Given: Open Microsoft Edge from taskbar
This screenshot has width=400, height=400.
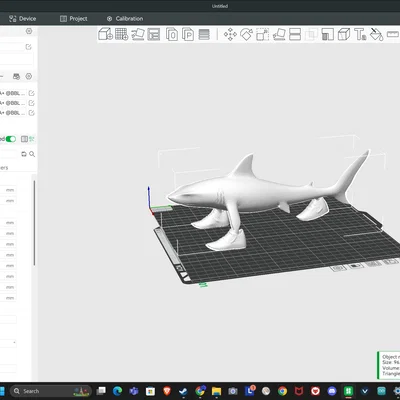Looking at the screenshot, I should (117, 391).
